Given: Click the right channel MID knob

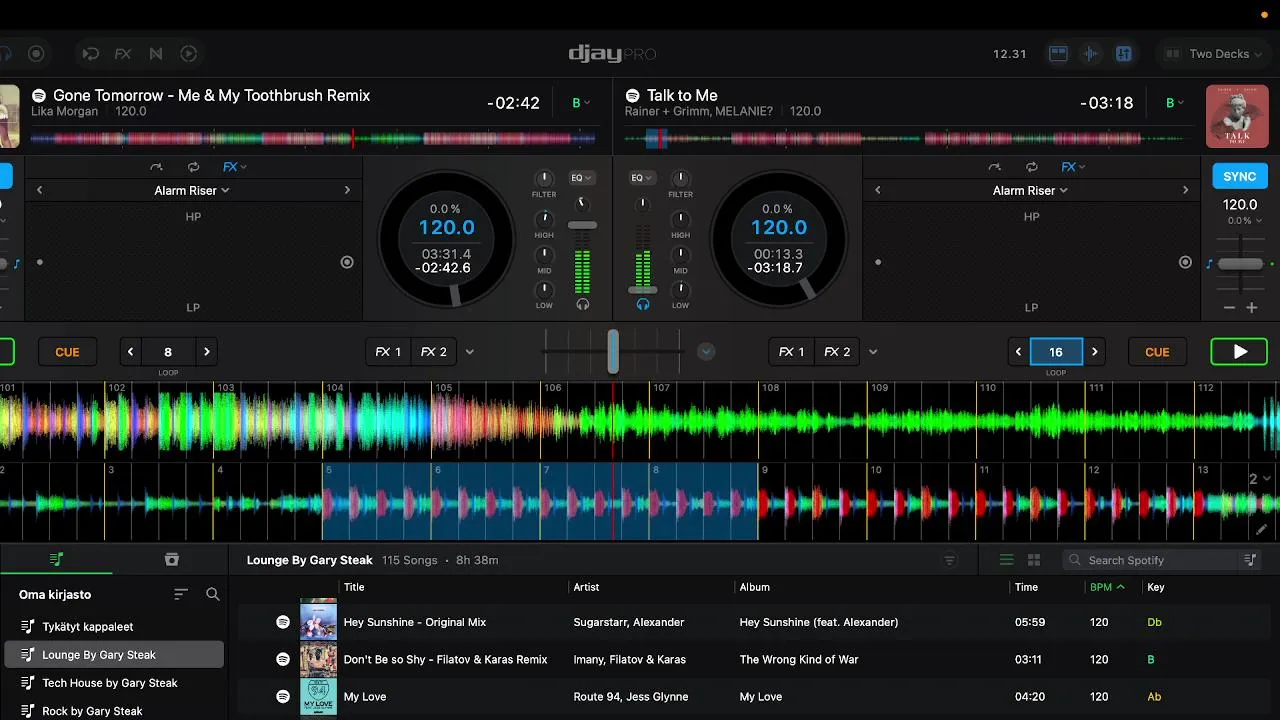Looking at the screenshot, I should 680,255.
